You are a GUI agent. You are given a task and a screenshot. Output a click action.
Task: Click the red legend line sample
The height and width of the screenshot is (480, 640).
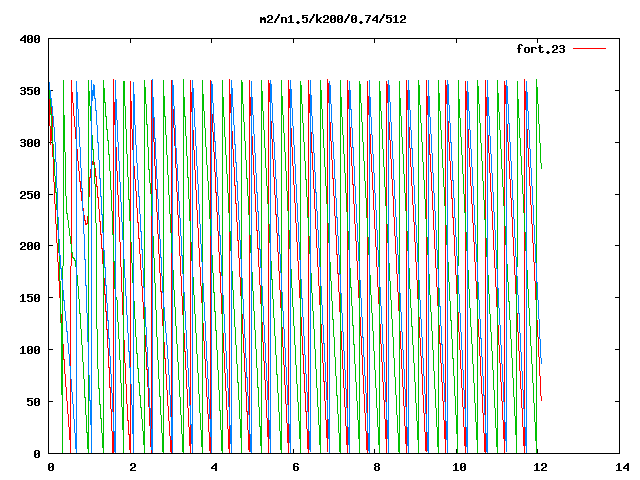589,49
